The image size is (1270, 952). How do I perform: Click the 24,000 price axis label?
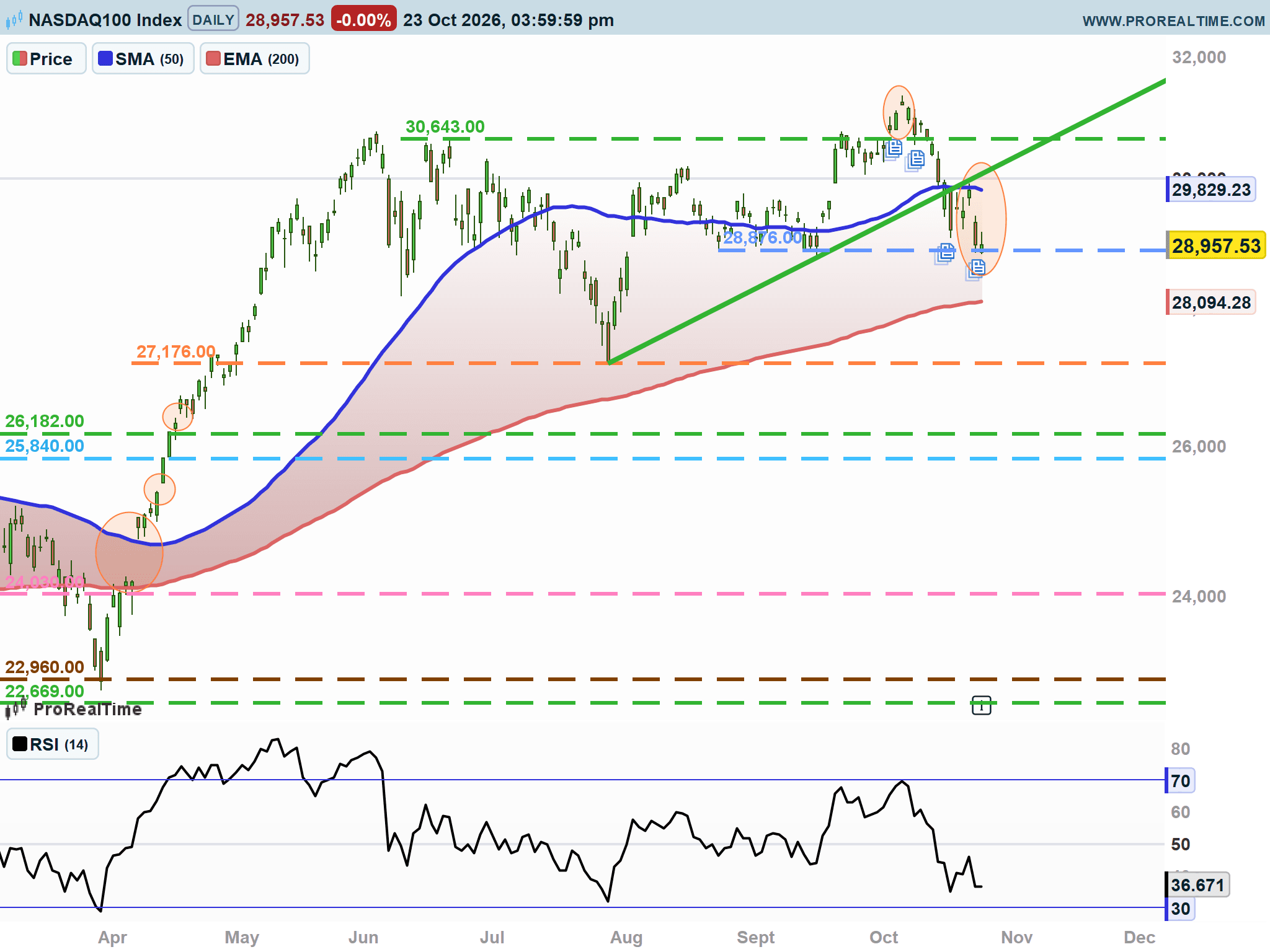[1199, 597]
